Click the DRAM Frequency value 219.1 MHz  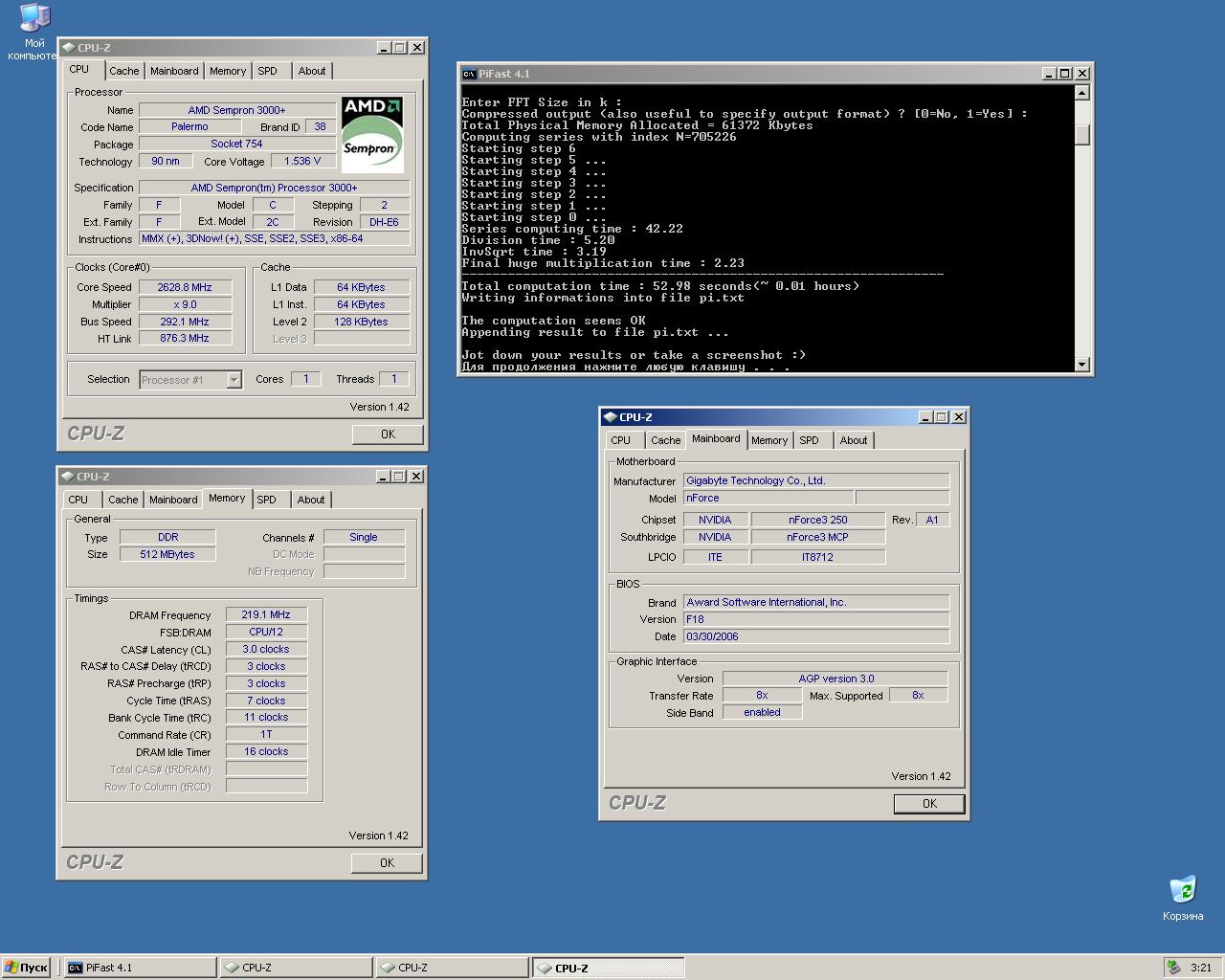tap(266, 614)
